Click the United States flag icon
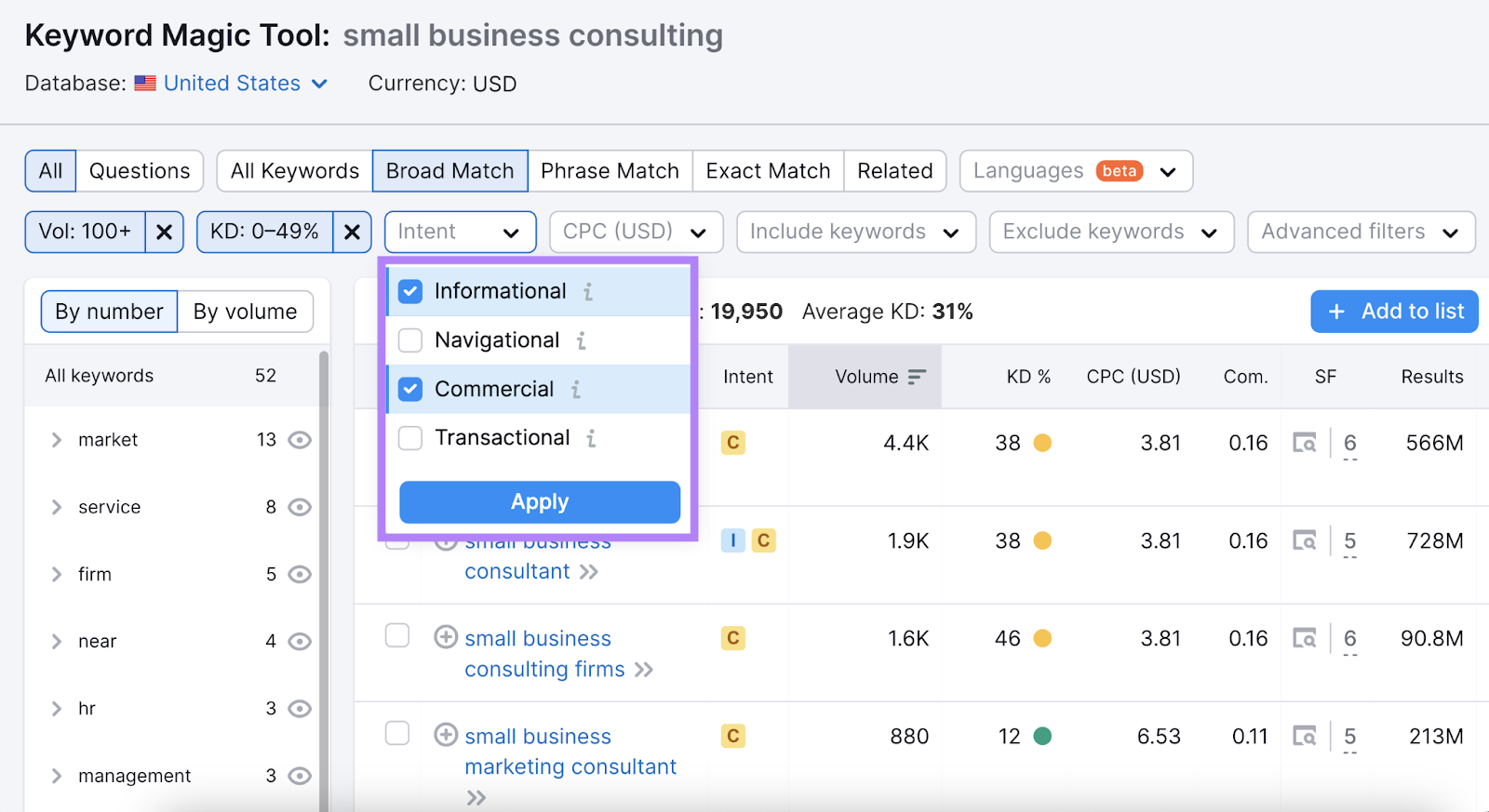Viewport: 1489px width, 812px height. point(145,84)
